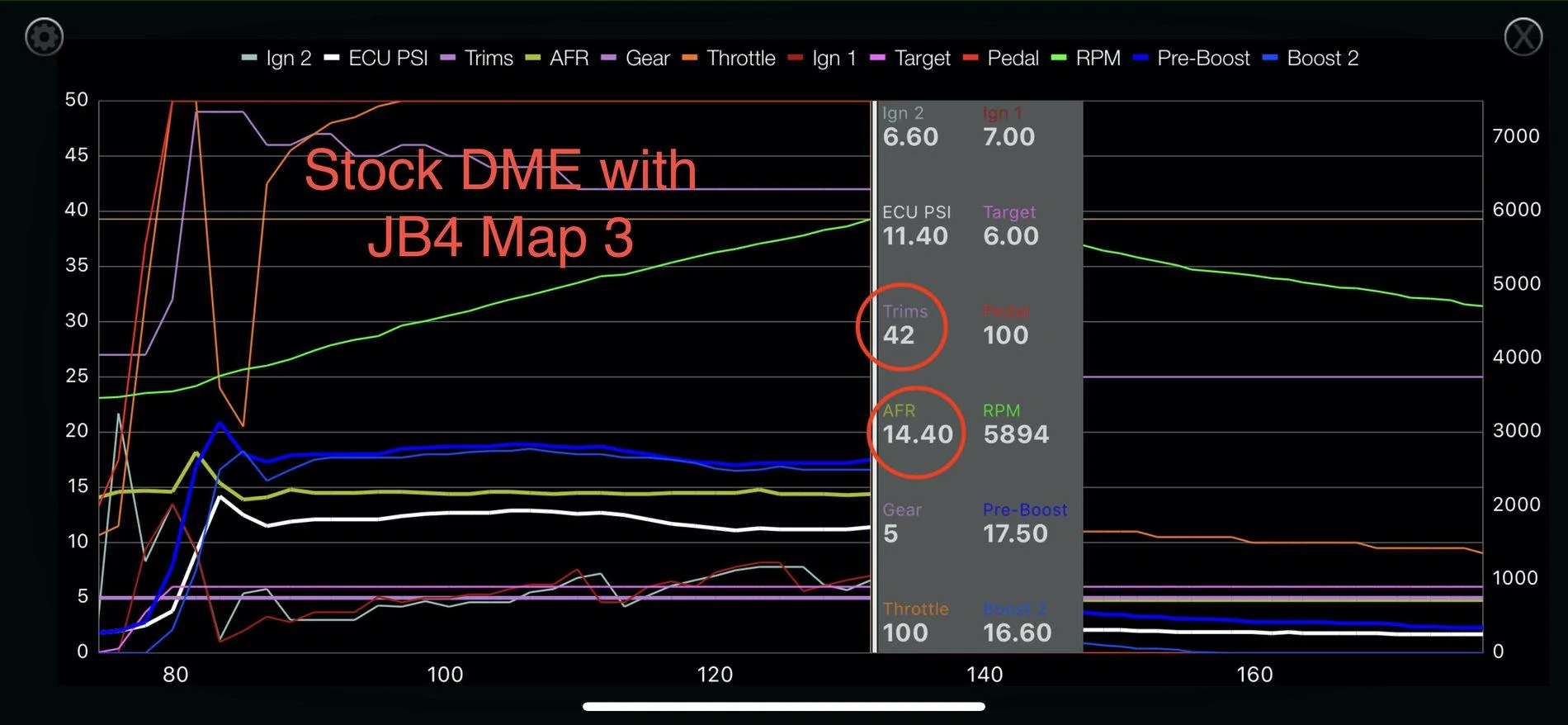Close the log graph with the X button
The image size is (1568, 725).
(x=1523, y=37)
